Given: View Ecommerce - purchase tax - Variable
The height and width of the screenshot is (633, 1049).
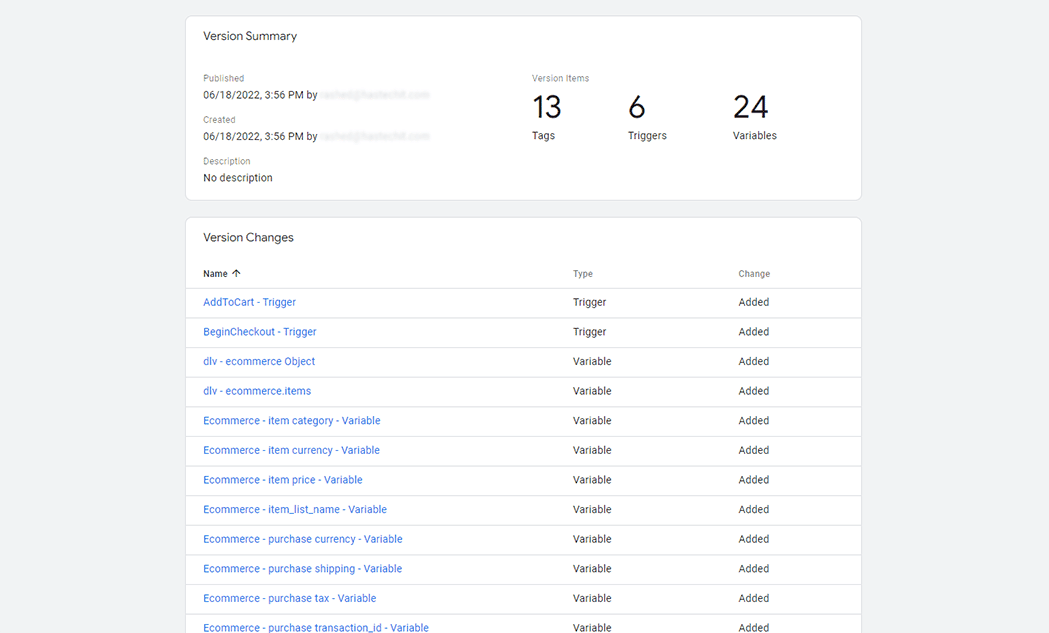Looking at the screenshot, I should [x=289, y=597].
